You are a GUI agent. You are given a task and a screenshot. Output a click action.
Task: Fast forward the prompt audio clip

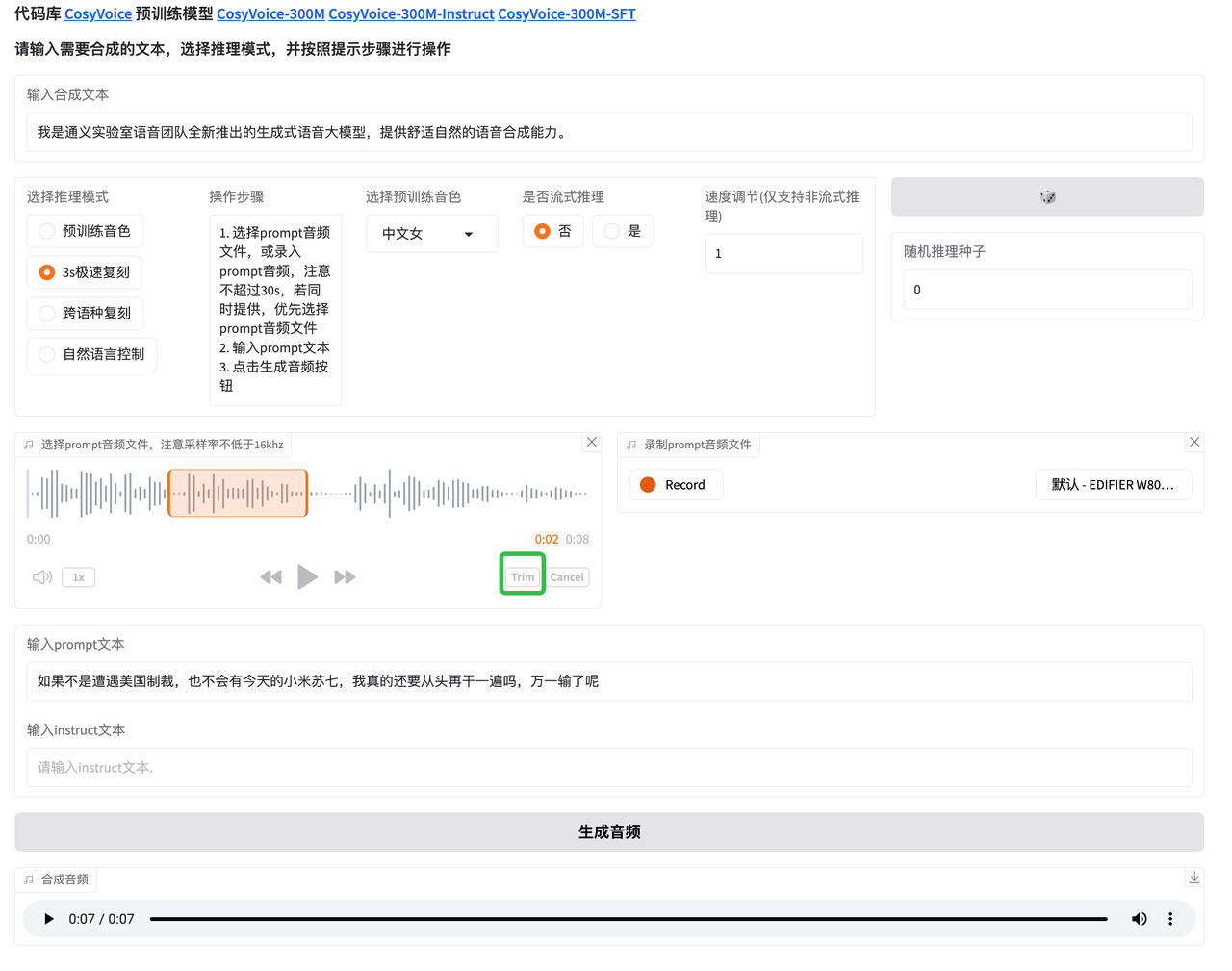pyautogui.click(x=345, y=576)
